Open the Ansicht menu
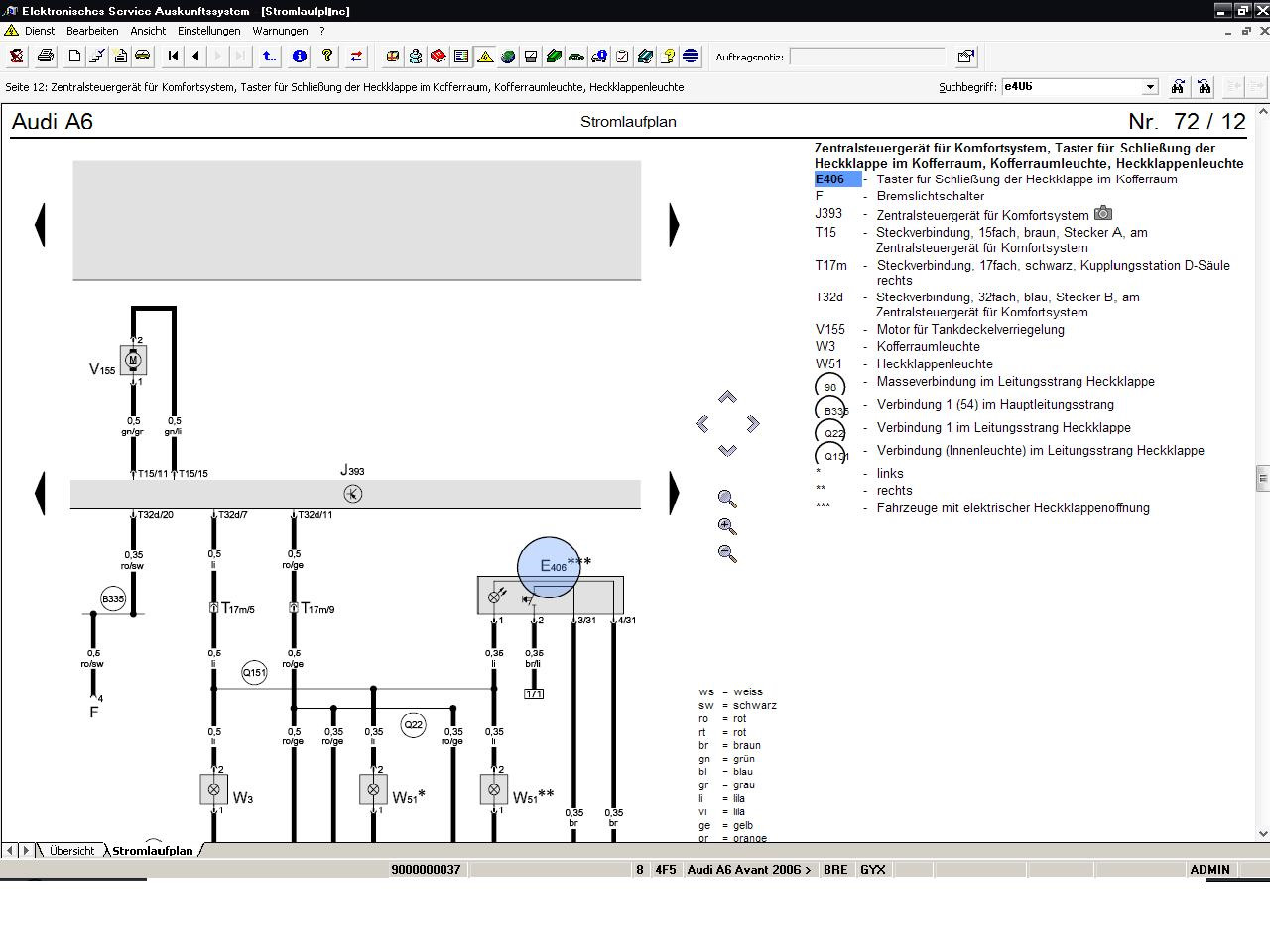1270x952 pixels. pyautogui.click(x=148, y=31)
